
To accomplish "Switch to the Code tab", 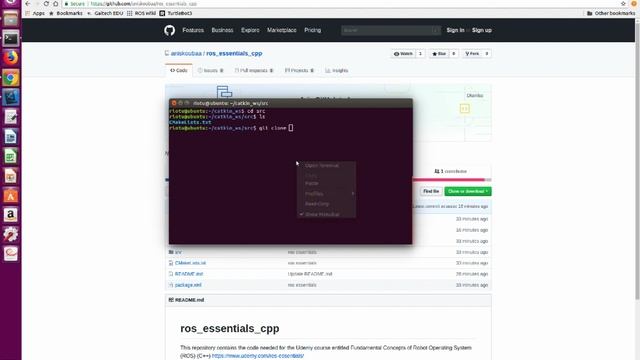I will 179,71.
